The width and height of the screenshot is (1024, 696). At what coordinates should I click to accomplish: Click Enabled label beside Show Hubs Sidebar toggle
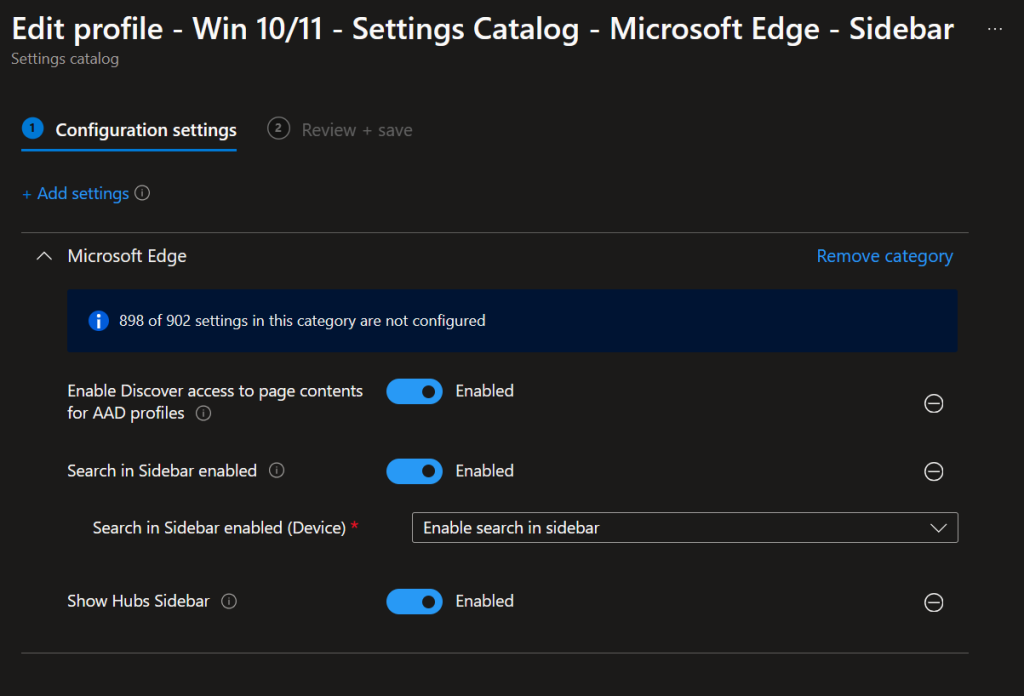coord(485,601)
